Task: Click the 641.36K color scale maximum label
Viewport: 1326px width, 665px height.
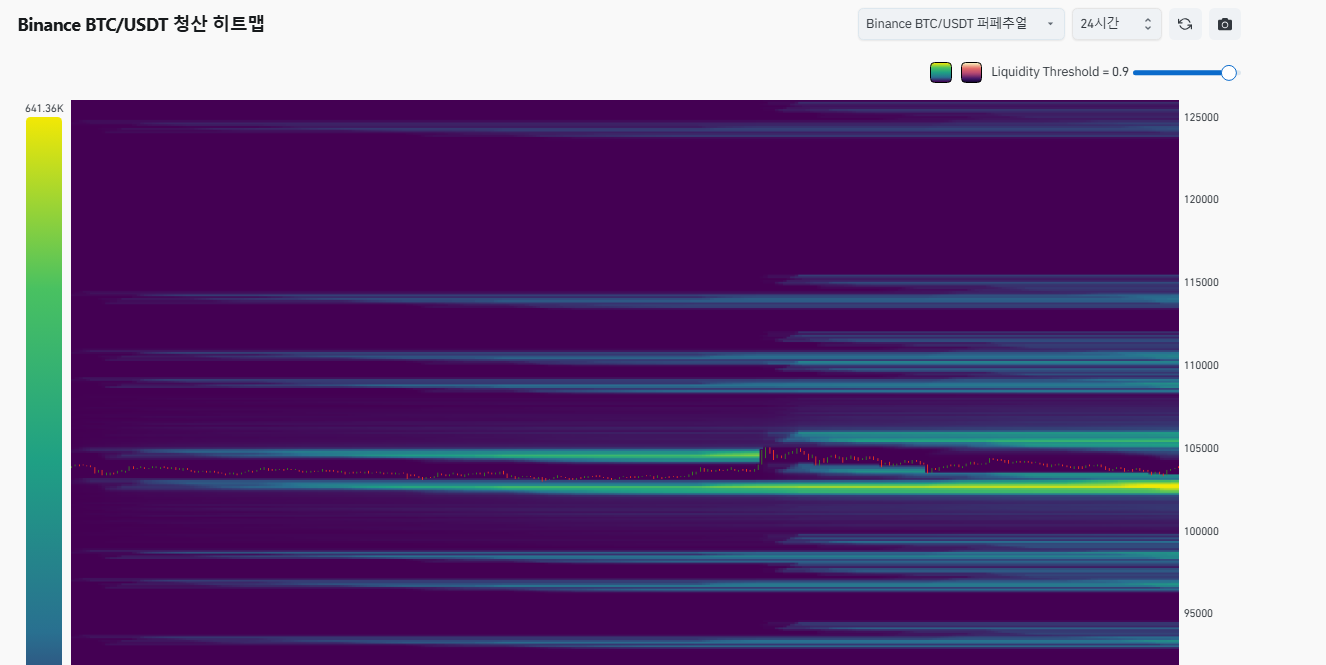Action: 44,108
